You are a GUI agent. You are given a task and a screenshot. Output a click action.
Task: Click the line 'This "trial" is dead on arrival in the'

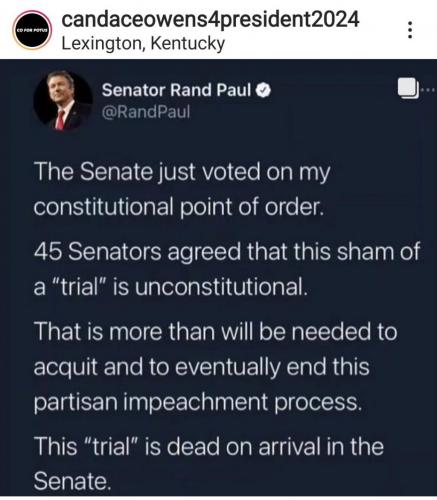(x=209, y=447)
